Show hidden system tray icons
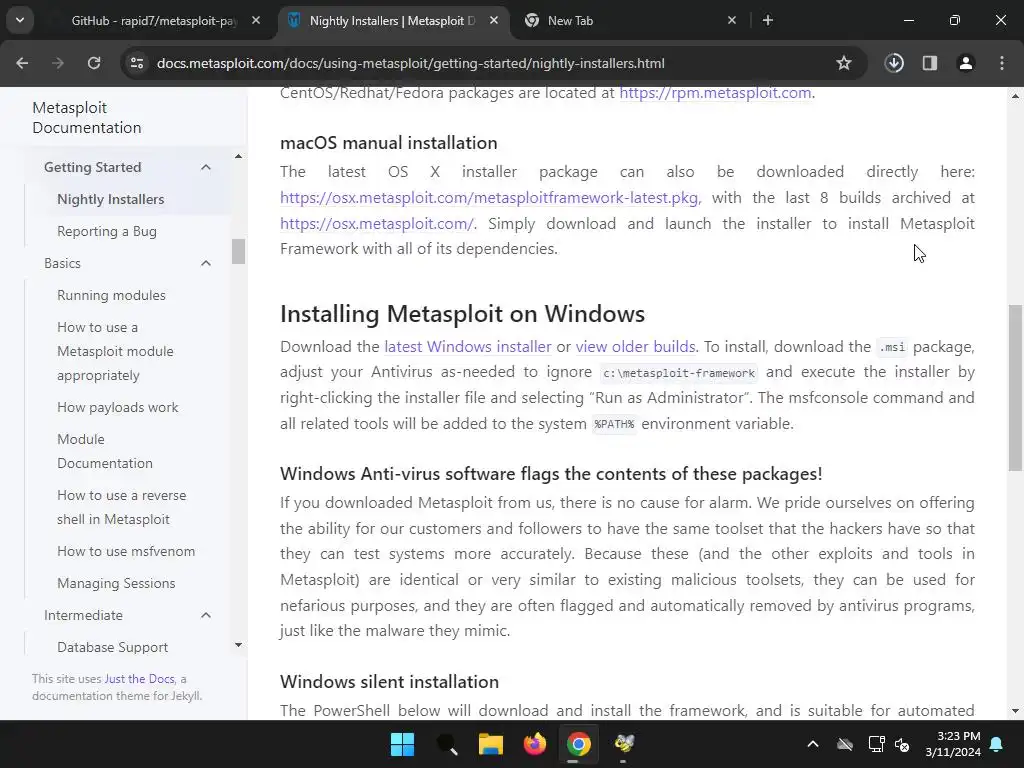Screen dimensions: 1024x768 tap(813, 744)
